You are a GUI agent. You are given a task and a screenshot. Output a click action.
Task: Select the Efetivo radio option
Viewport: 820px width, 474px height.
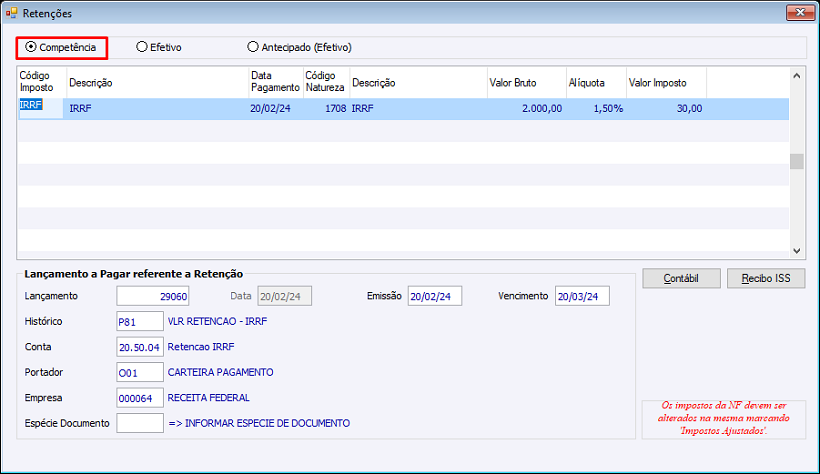tap(159, 47)
